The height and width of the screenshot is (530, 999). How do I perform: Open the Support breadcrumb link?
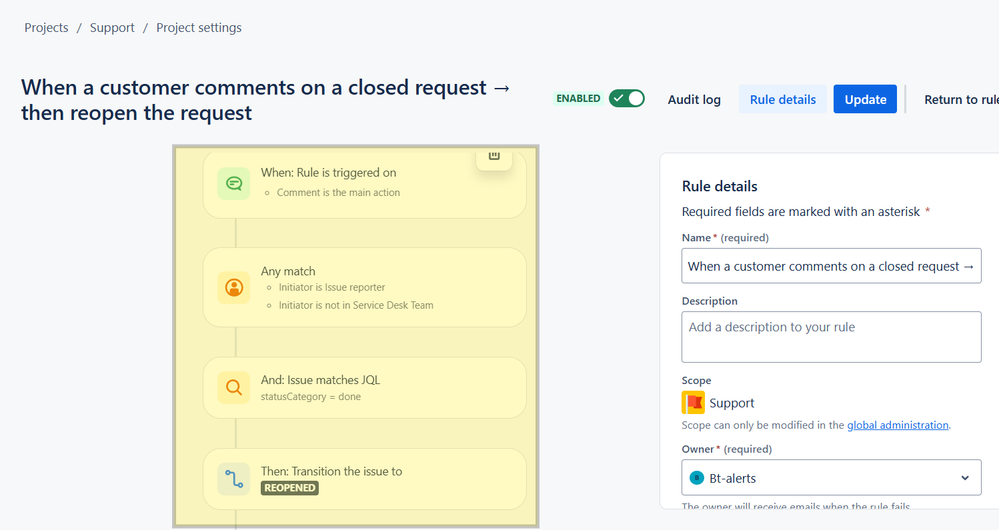click(x=112, y=27)
